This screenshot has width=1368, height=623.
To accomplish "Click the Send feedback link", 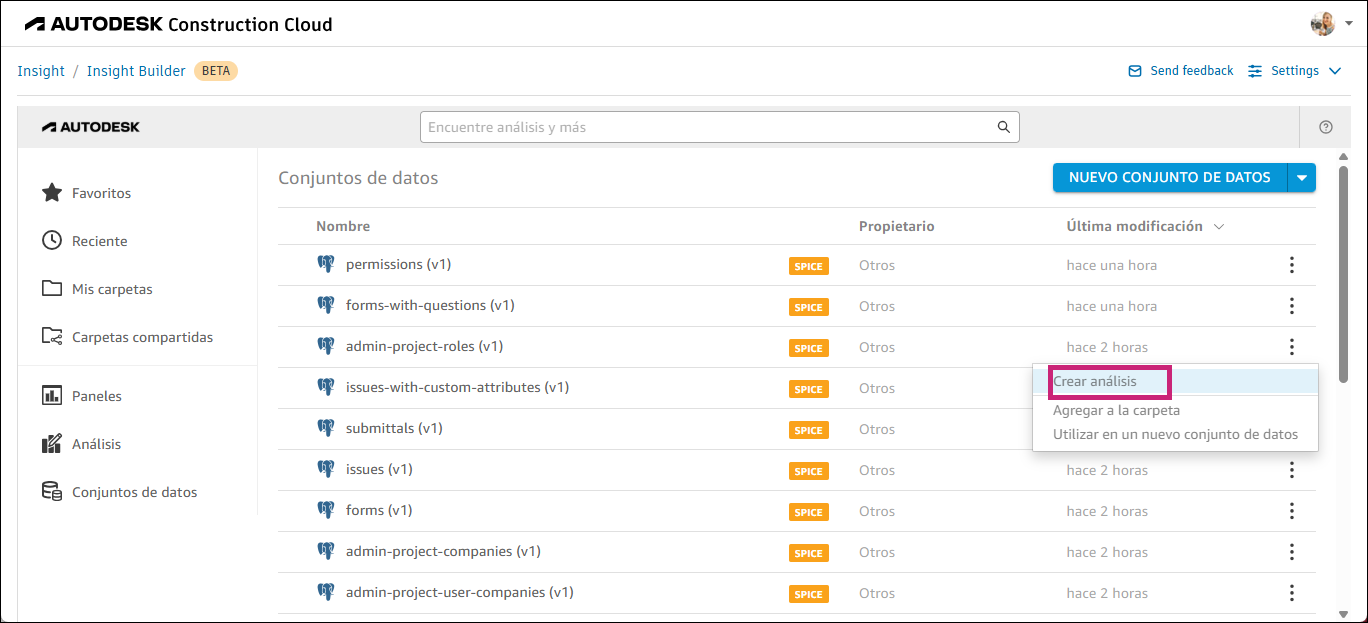I will [1180, 70].
